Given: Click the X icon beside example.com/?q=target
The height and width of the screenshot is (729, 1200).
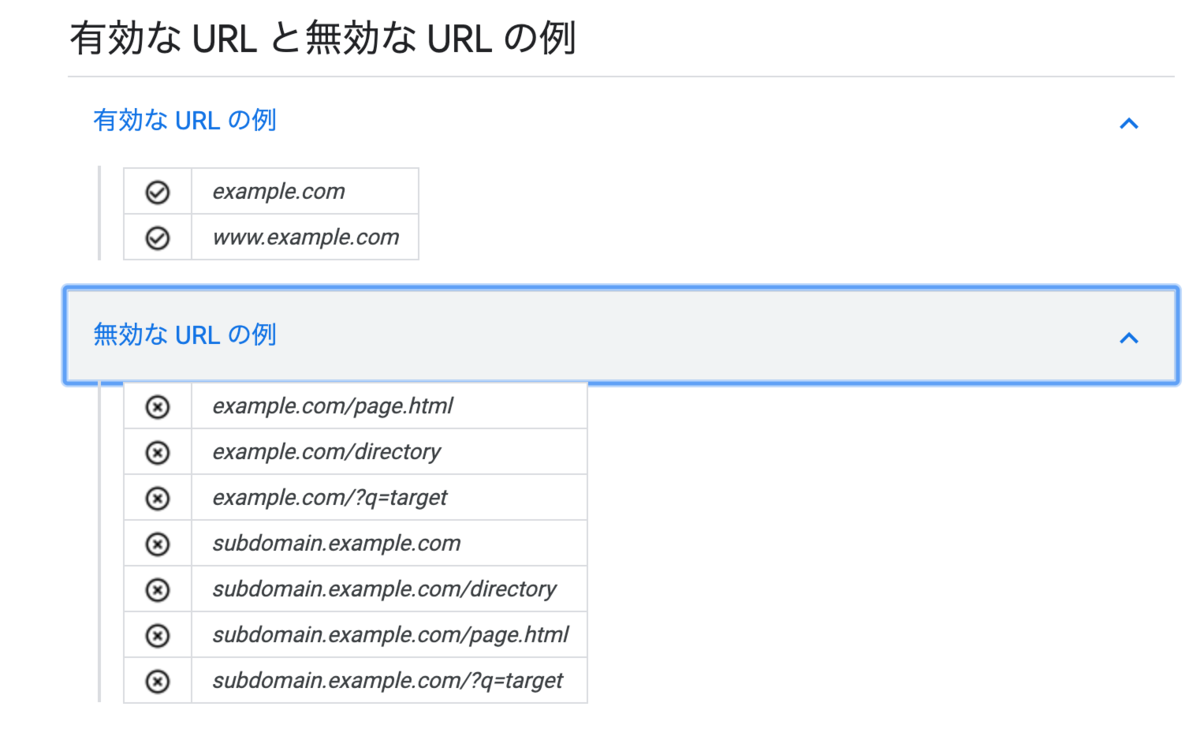Looking at the screenshot, I should (157, 498).
